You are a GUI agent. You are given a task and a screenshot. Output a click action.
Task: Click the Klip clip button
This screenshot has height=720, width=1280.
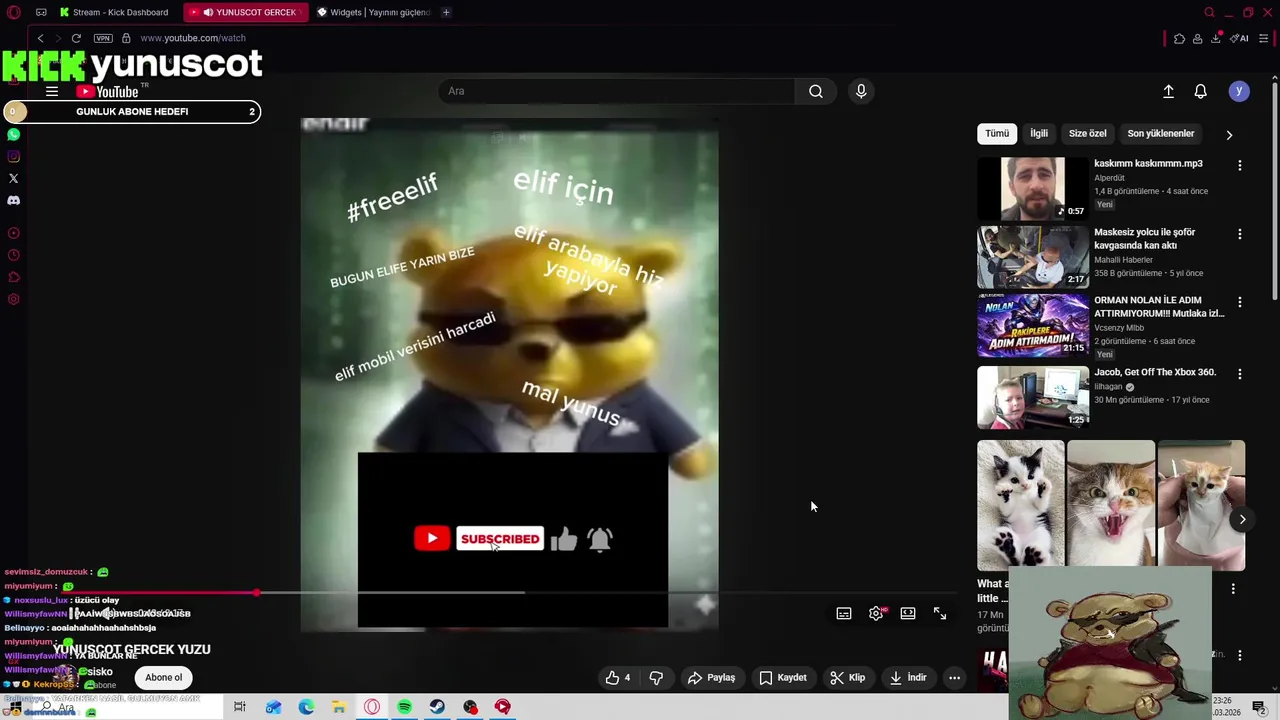847,678
